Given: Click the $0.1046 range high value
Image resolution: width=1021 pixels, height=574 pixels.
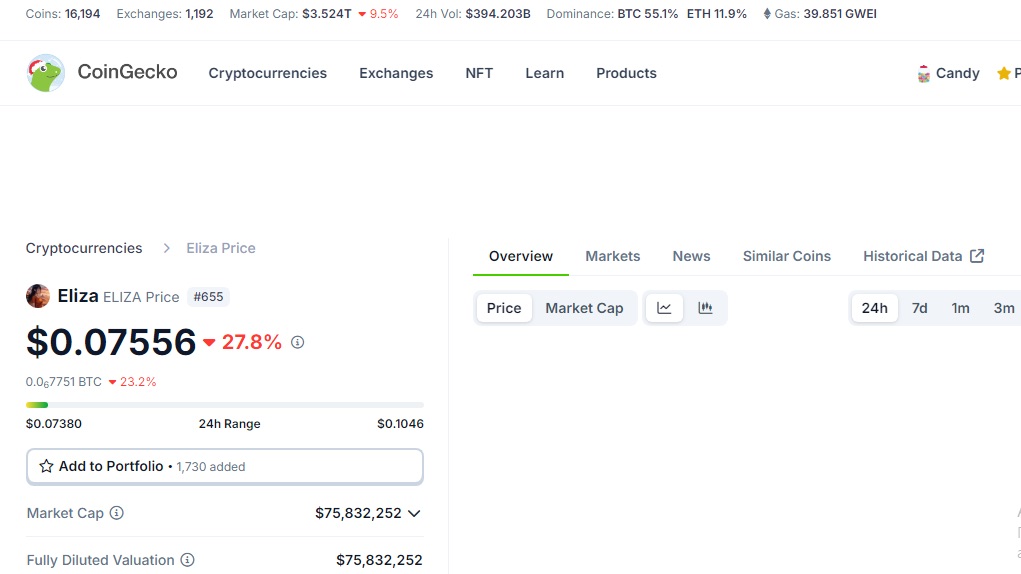Looking at the screenshot, I should click(x=400, y=424).
